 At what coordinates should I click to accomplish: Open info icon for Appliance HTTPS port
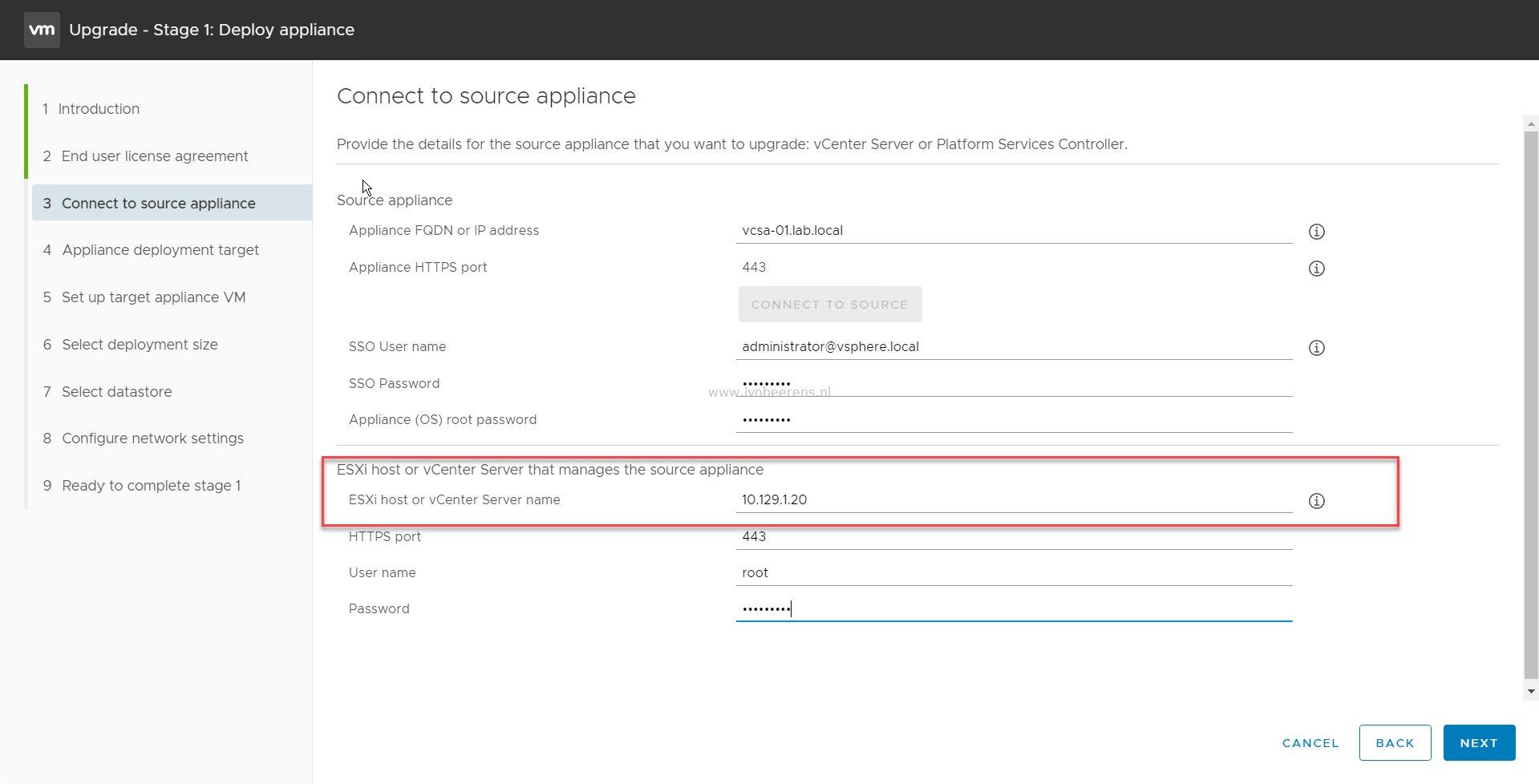pyautogui.click(x=1316, y=269)
